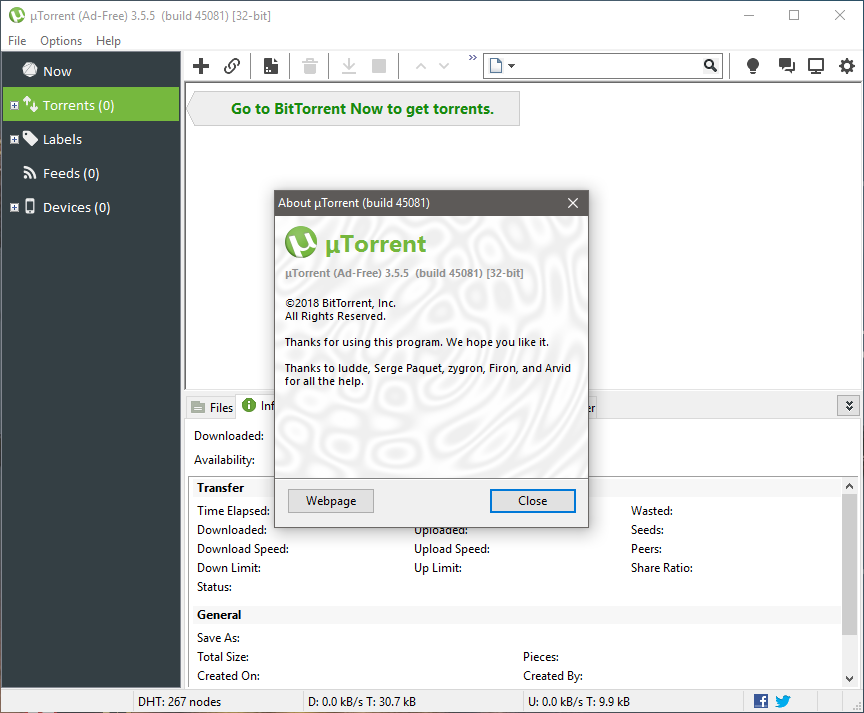Open the Help menu
This screenshot has height=713, width=864.
[x=108, y=41]
